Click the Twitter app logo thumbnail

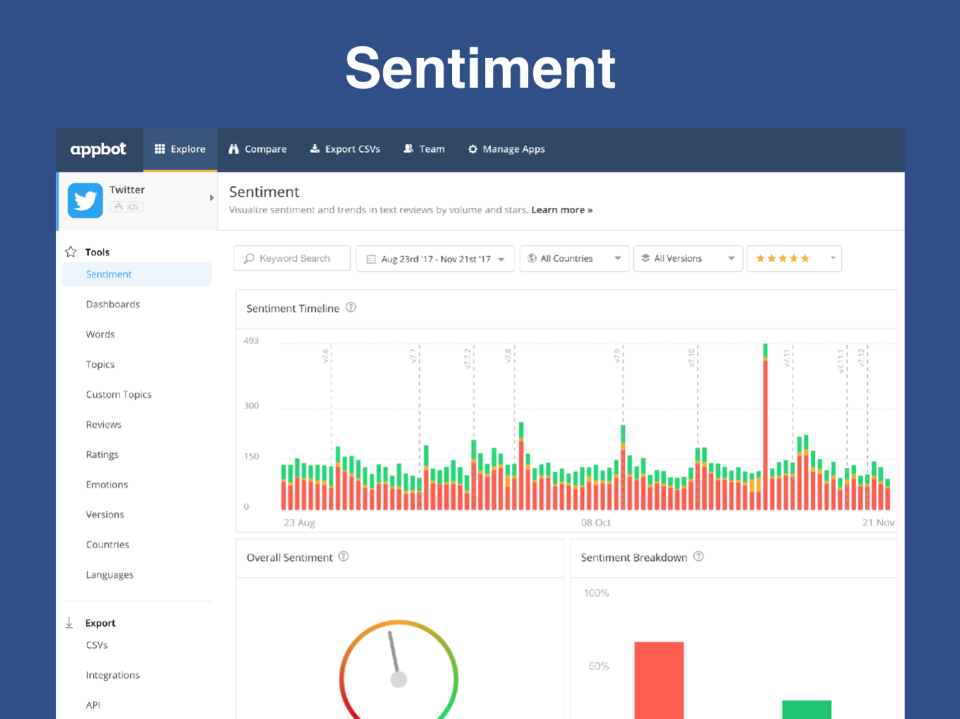tap(85, 199)
